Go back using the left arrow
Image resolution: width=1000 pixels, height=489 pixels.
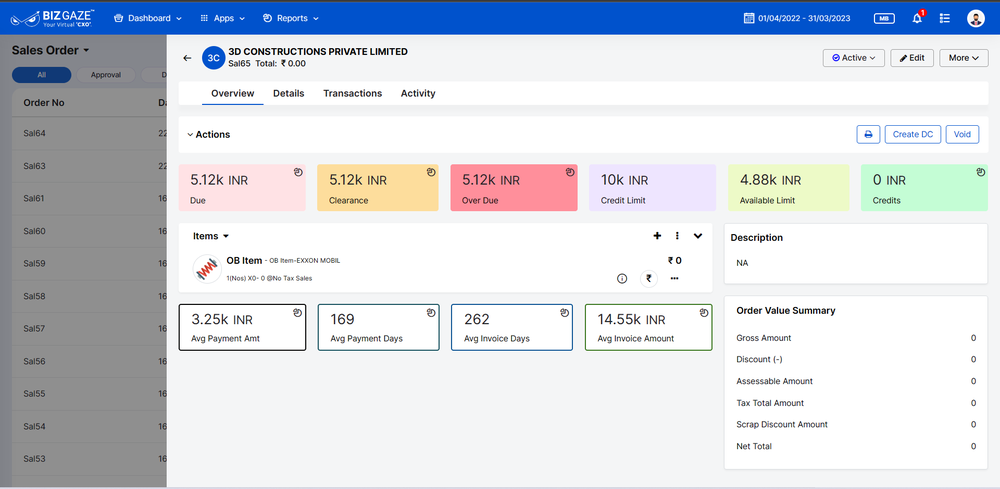187,58
